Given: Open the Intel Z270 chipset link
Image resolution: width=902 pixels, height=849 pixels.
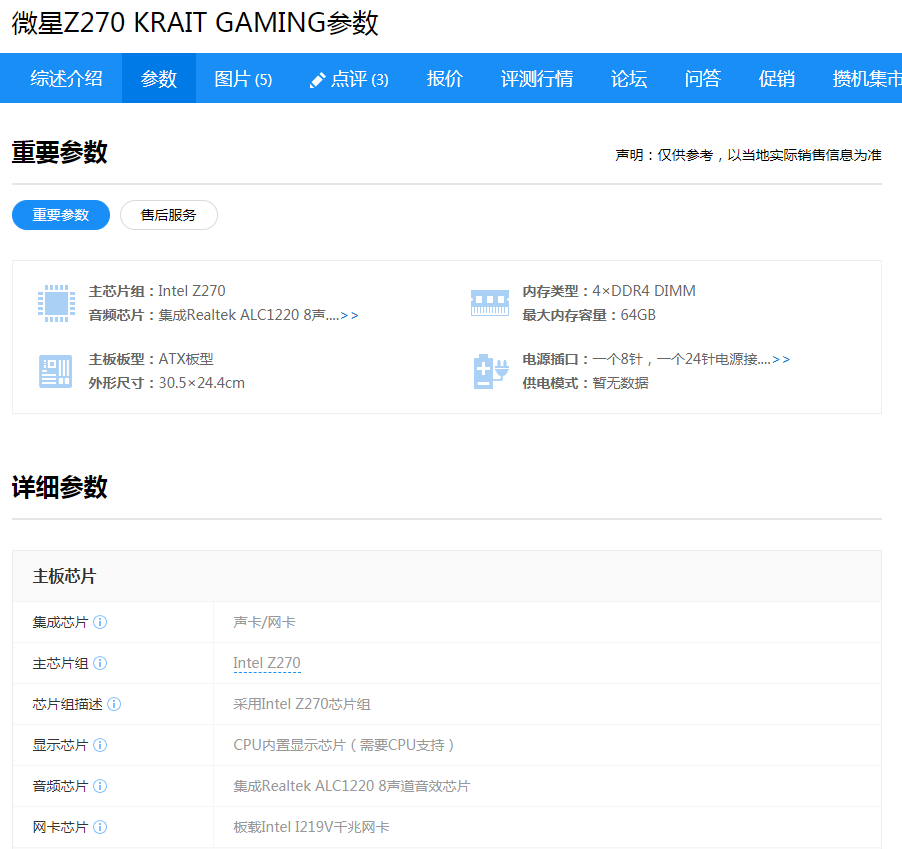Looking at the screenshot, I should tap(267, 663).
